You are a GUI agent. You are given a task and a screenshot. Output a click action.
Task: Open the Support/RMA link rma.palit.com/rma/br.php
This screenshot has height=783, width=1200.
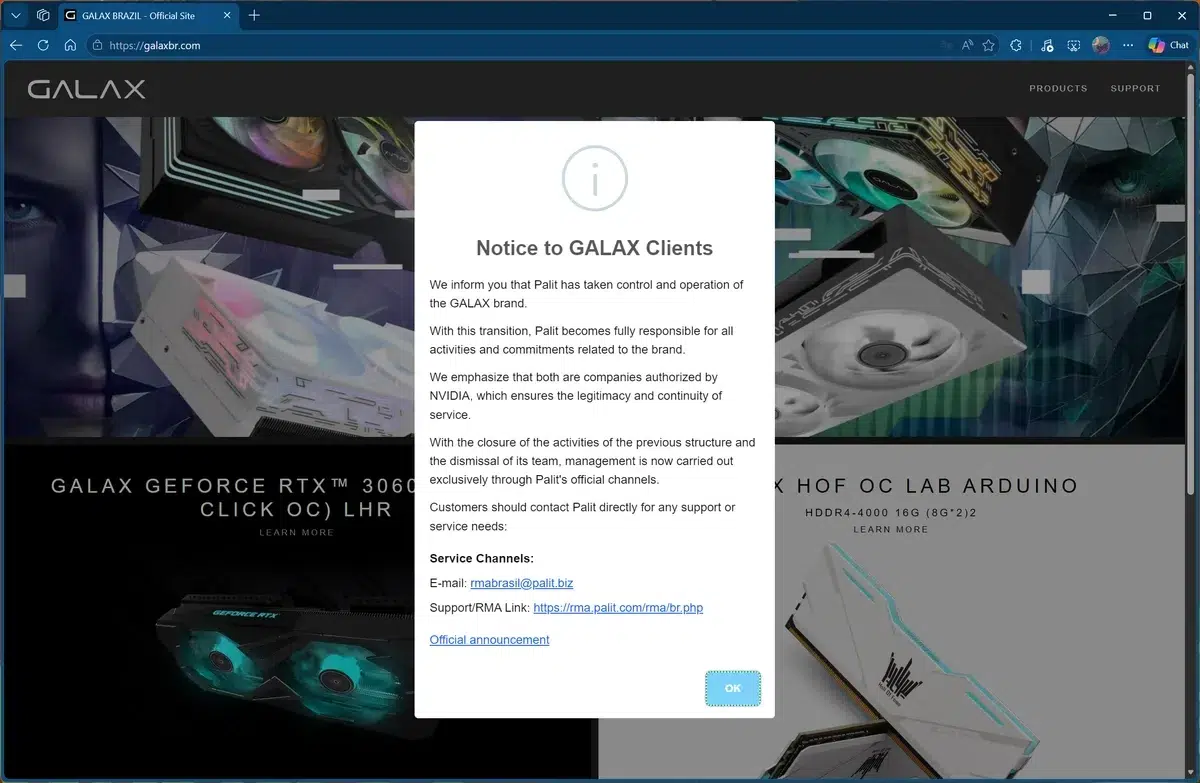[x=618, y=607]
